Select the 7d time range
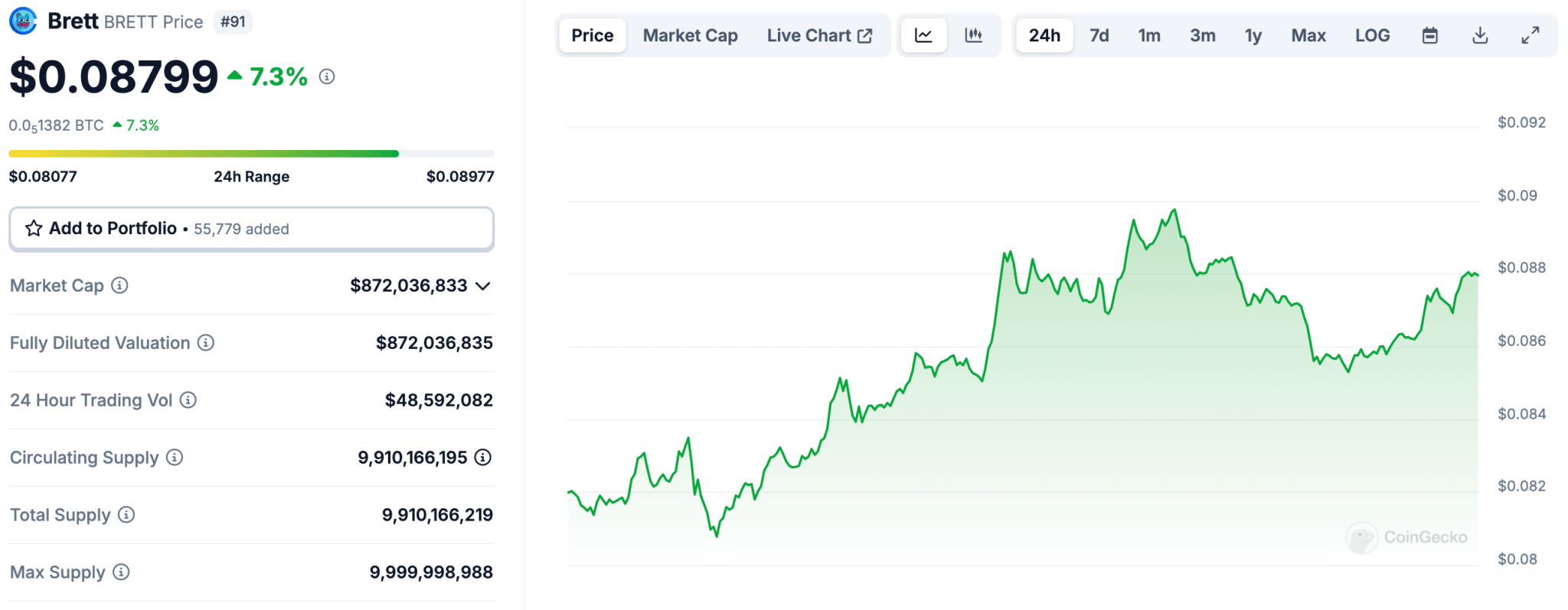The image size is (1568, 610). pos(1099,35)
